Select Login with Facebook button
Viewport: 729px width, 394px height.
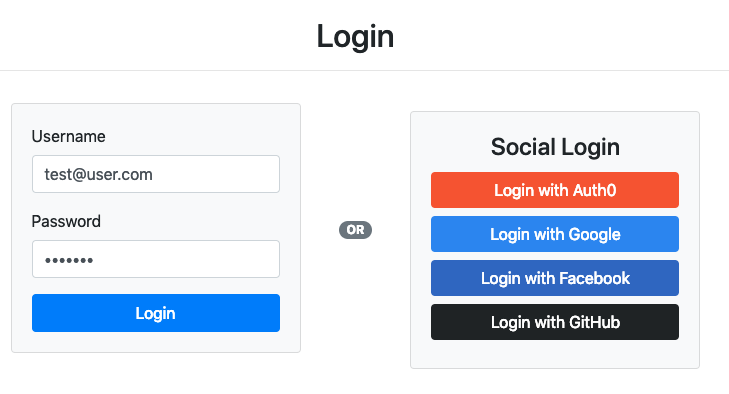point(555,278)
